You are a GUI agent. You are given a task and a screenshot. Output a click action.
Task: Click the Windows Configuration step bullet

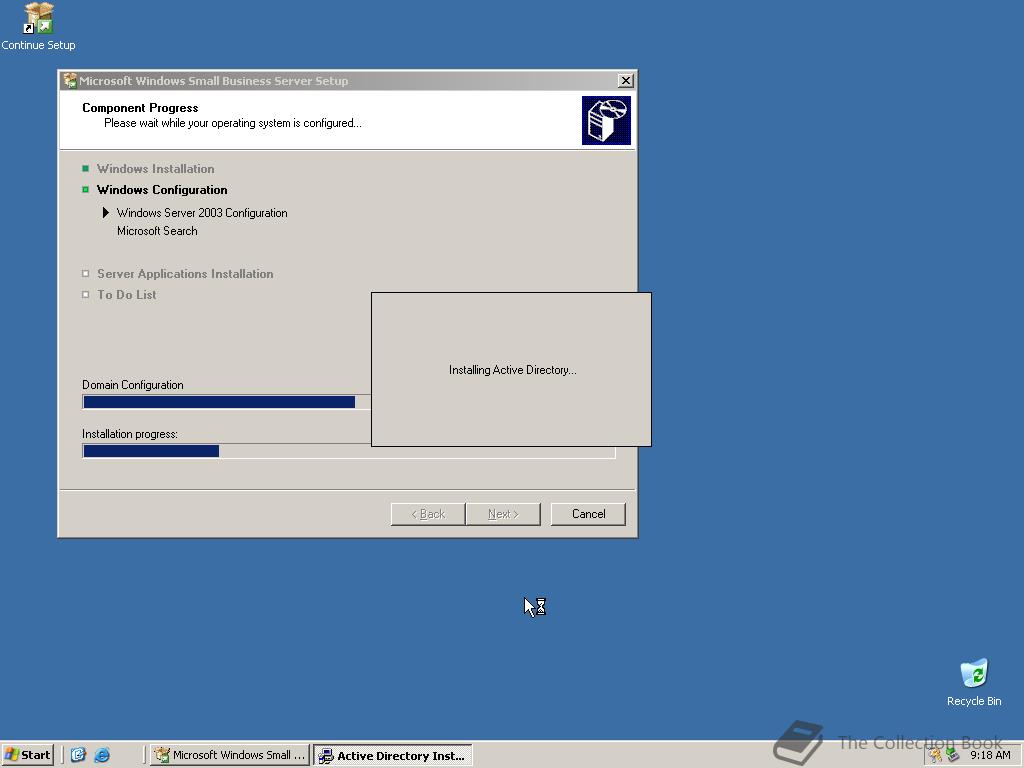86,189
